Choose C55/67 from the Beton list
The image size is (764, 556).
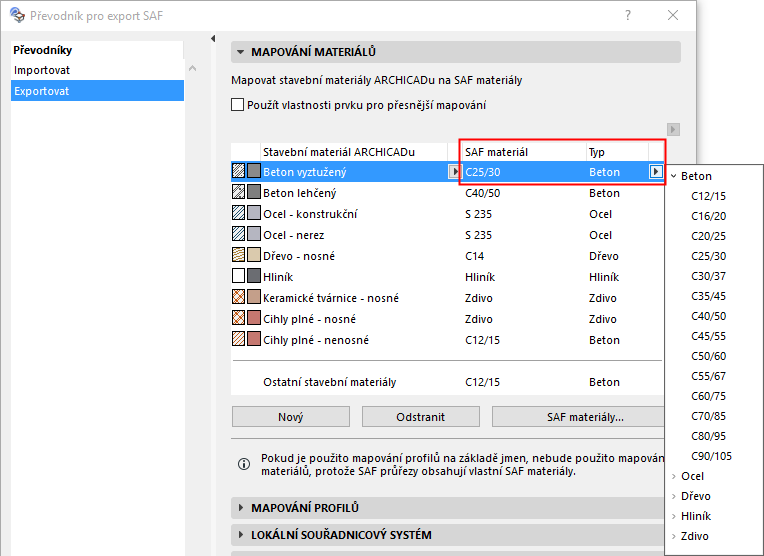(x=708, y=376)
